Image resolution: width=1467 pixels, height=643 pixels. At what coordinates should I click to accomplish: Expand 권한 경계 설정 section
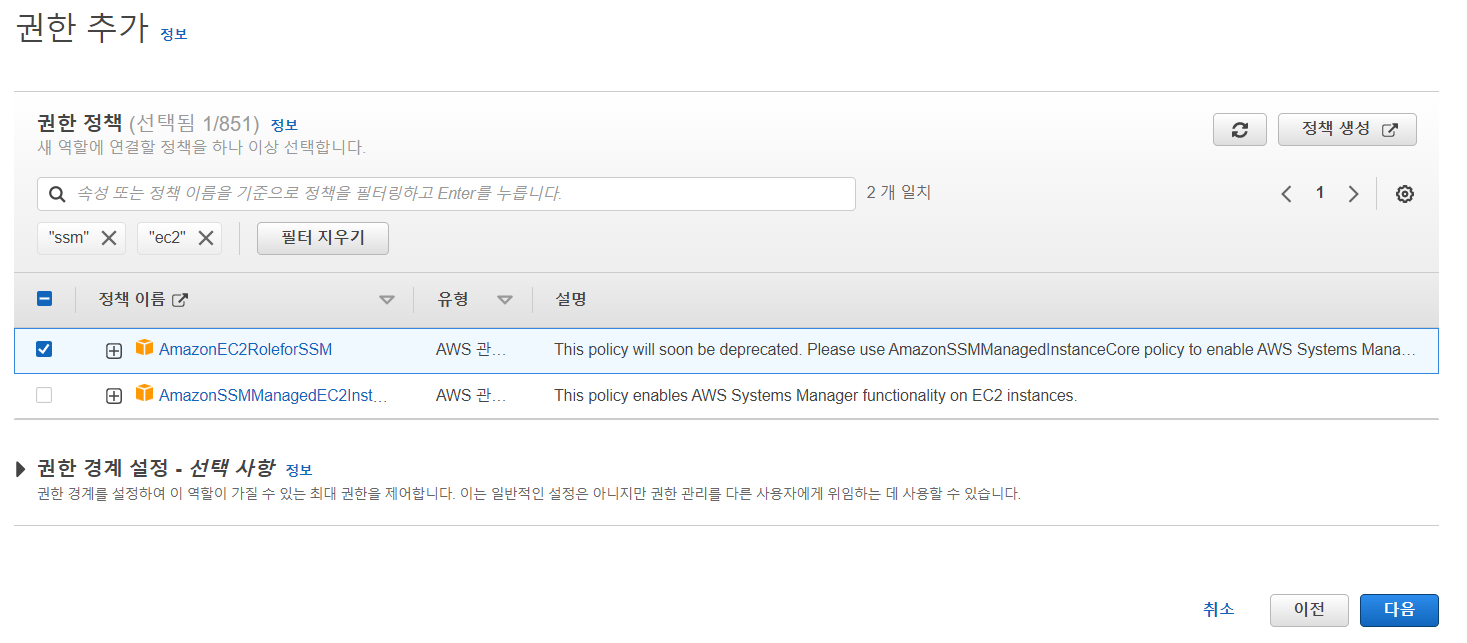[22, 469]
